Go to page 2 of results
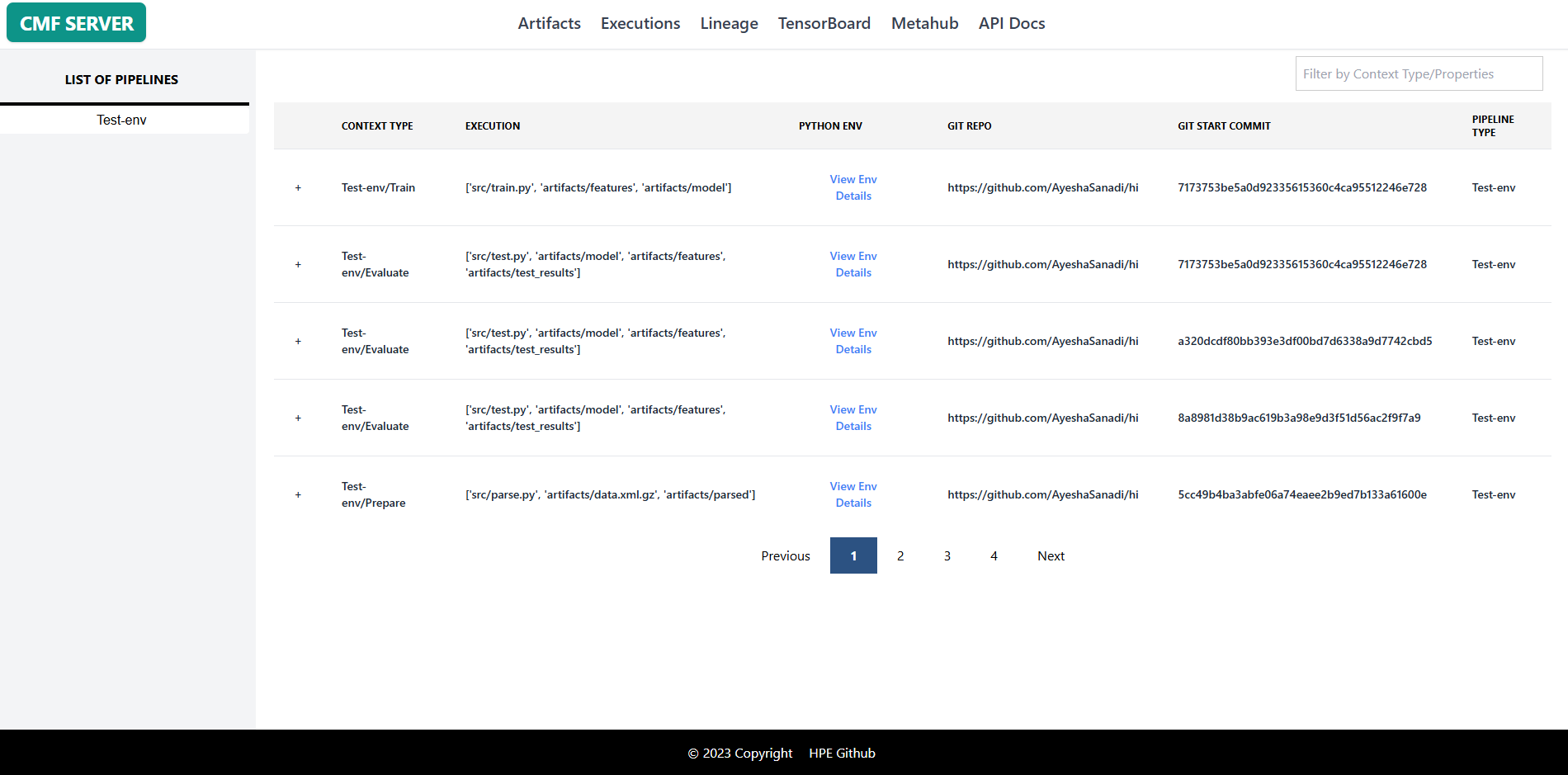 click(900, 555)
